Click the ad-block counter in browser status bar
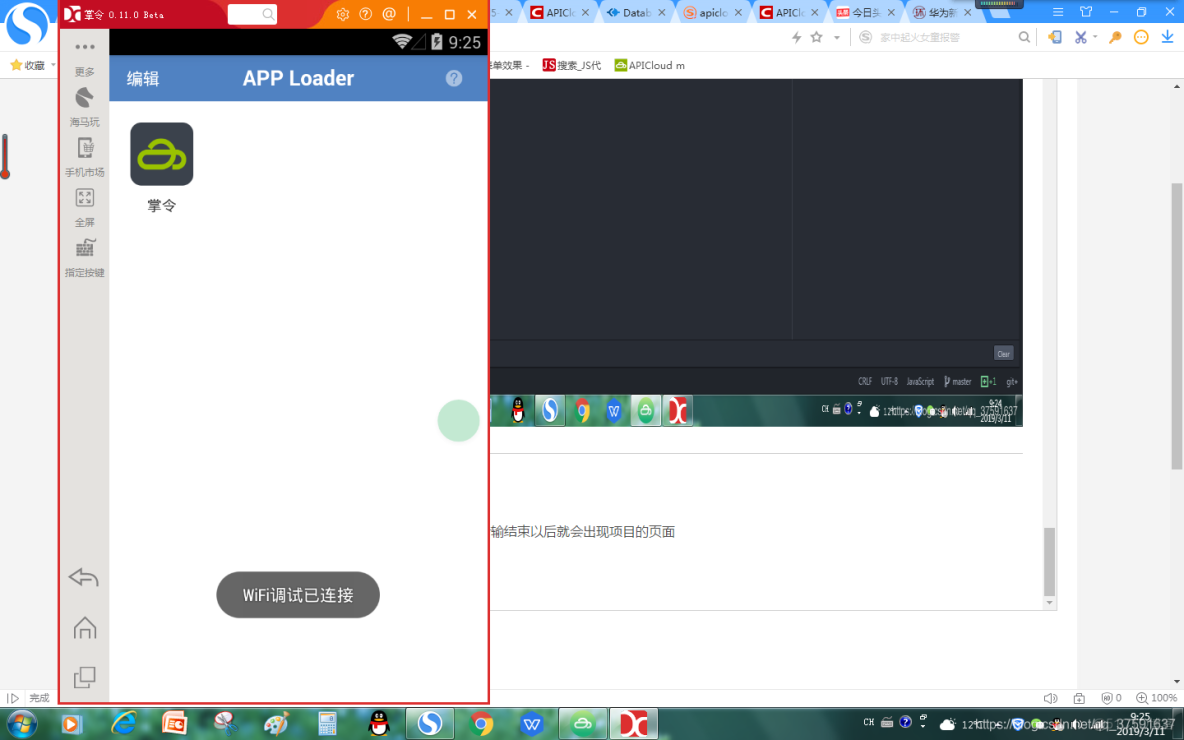Image resolution: width=1184 pixels, height=740 pixels. 1112,698
